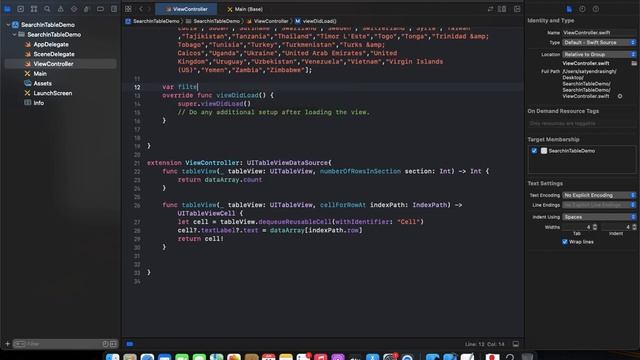Open the Location dropdown Relative to Group

[599, 54]
